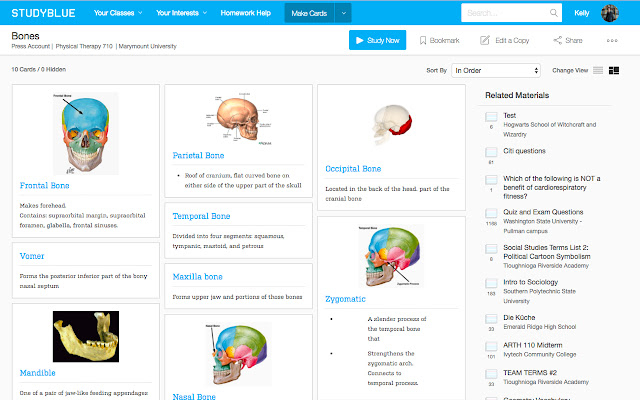This screenshot has height=400, width=640.
Task: Open the Frontal Bone skull image
Action: coord(86,133)
